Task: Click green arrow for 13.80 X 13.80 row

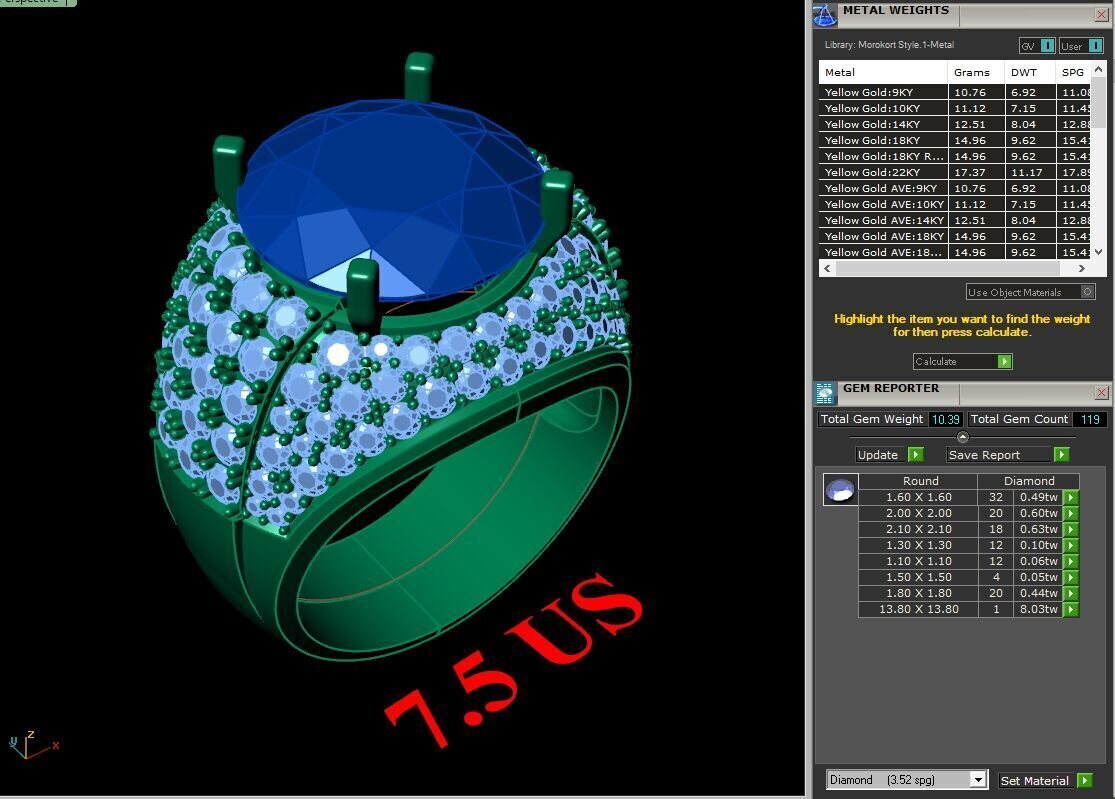Action: pyautogui.click(x=1071, y=609)
